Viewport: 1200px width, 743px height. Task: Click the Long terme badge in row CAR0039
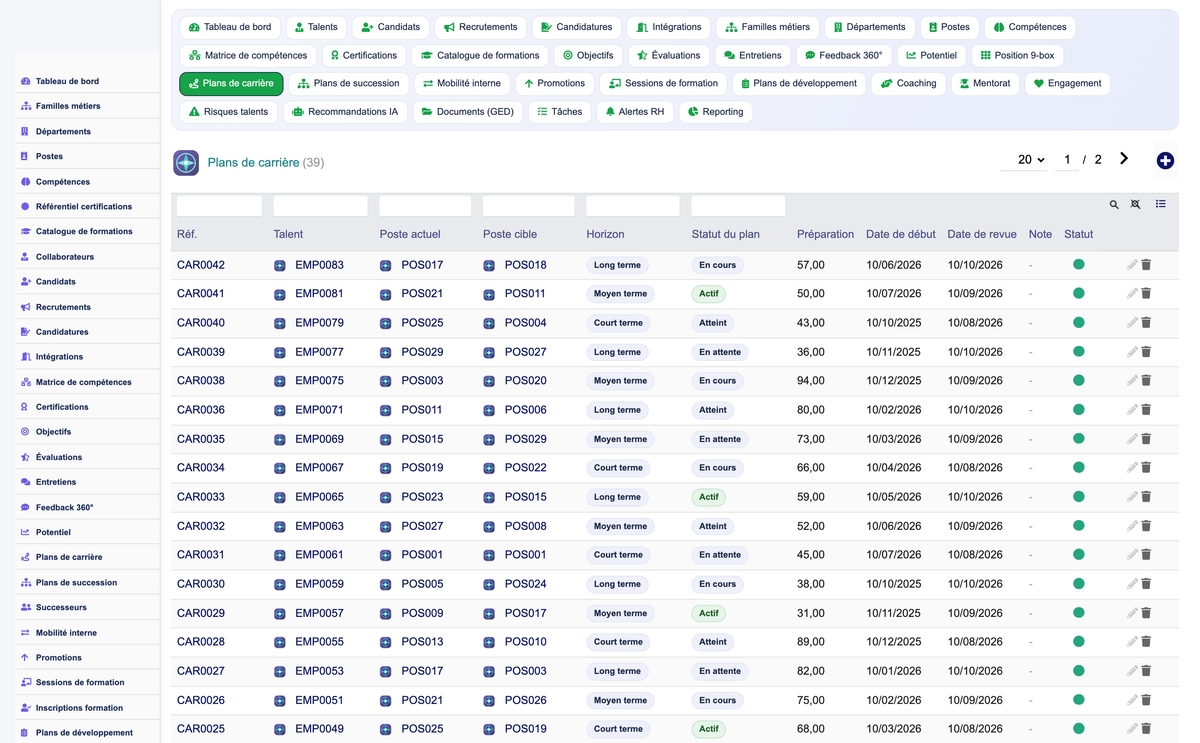[617, 352]
